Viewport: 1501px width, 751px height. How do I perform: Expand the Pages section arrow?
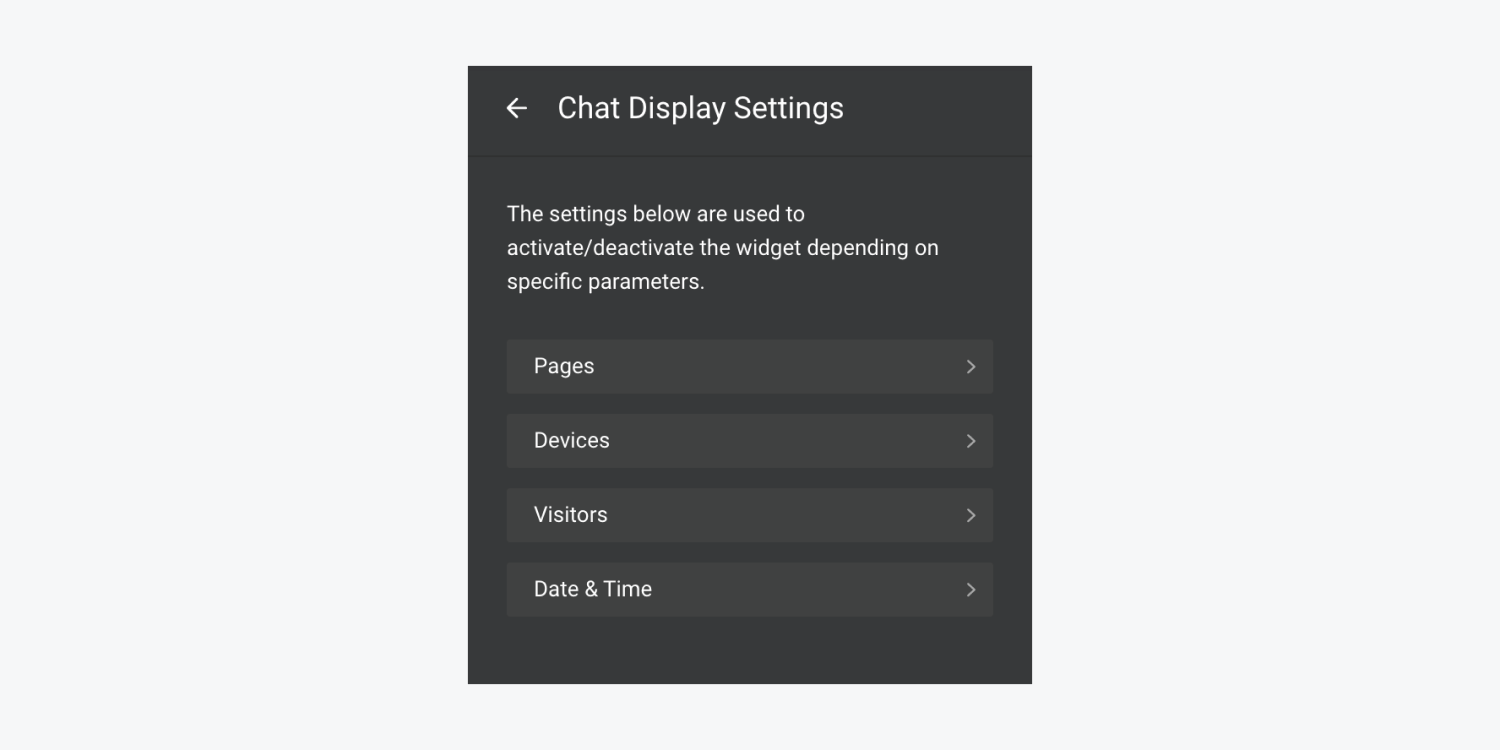click(970, 367)
